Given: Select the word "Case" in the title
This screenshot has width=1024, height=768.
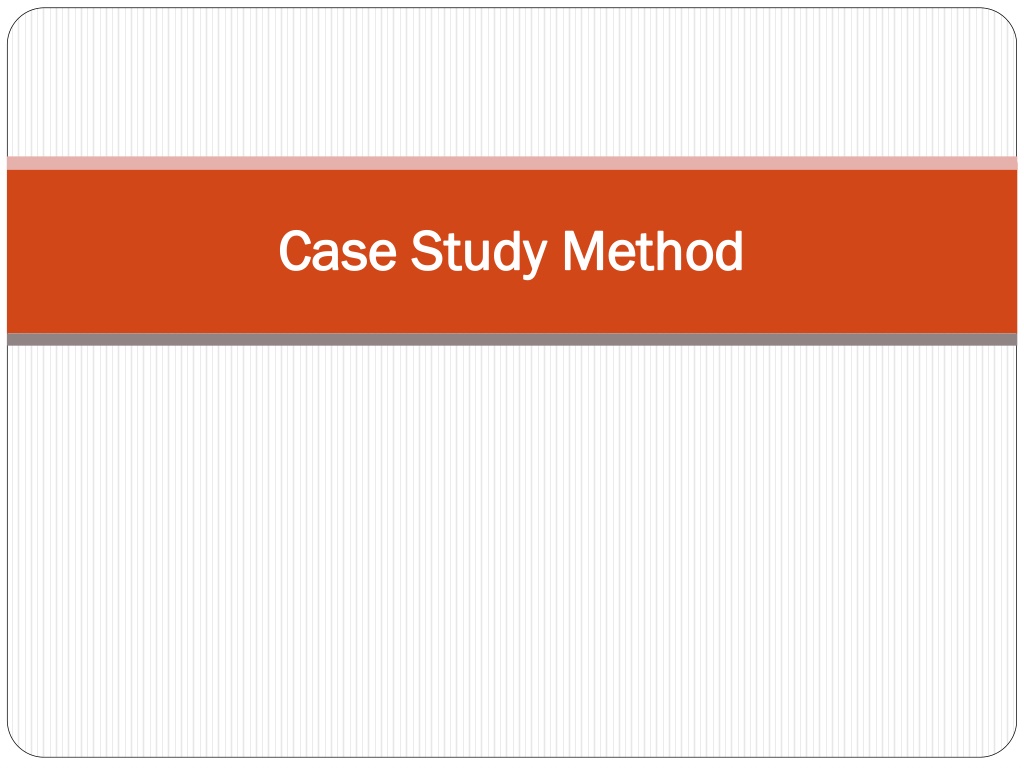Looking at the screenshot, I should [338, 251].
